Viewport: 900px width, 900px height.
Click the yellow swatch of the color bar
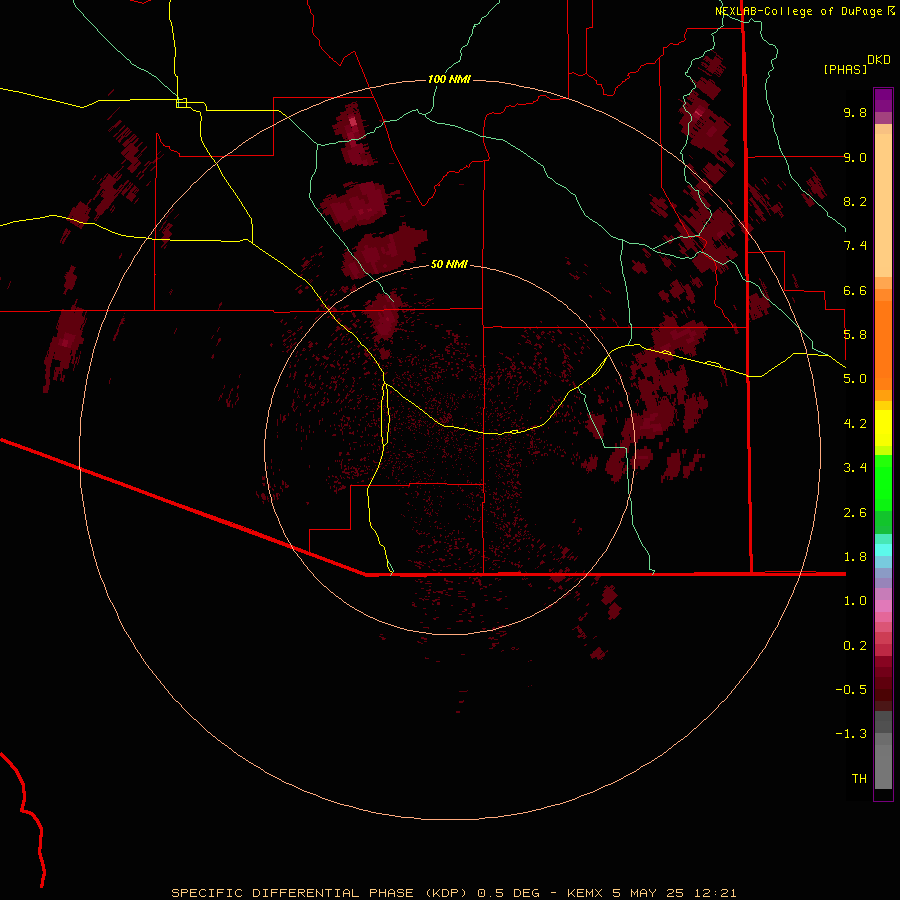[x=883, y=428]
